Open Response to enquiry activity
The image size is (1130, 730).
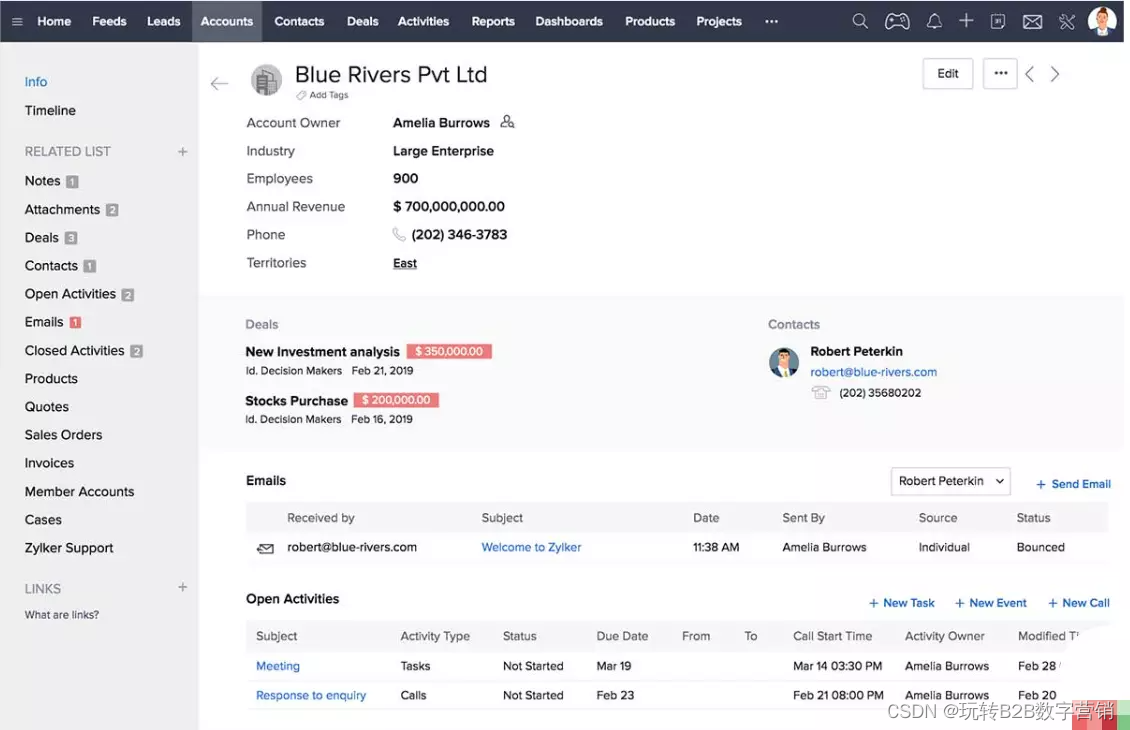(x=311, y=695)
